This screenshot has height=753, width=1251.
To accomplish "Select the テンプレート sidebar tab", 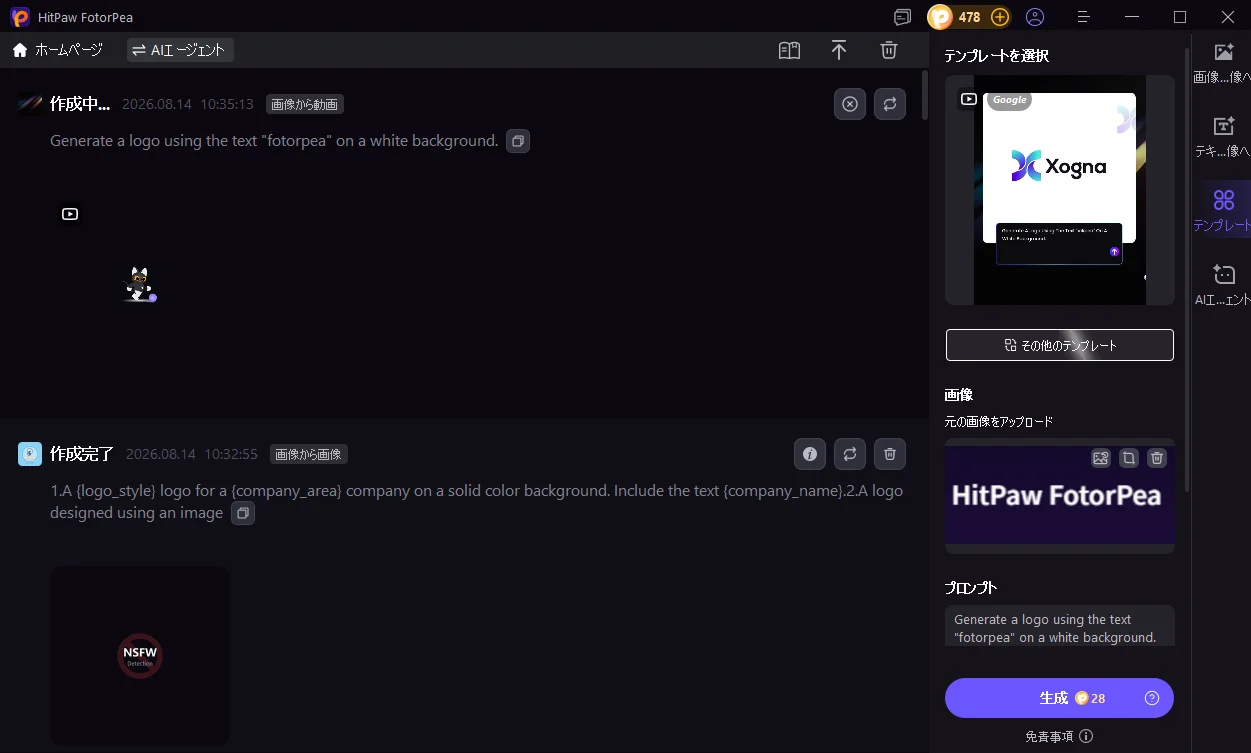I will tap(1223, 211).
